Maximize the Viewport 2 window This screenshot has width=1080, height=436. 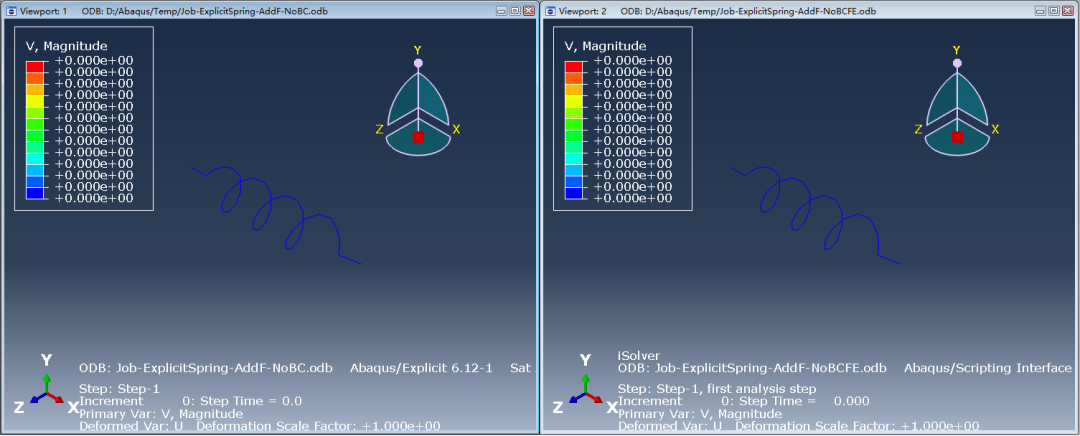coord(1054,11)
